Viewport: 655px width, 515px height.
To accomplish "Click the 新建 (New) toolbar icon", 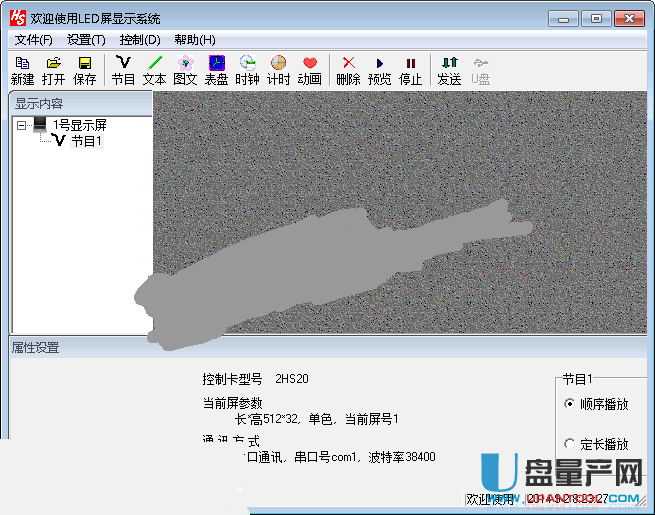I will coord(23,70).
